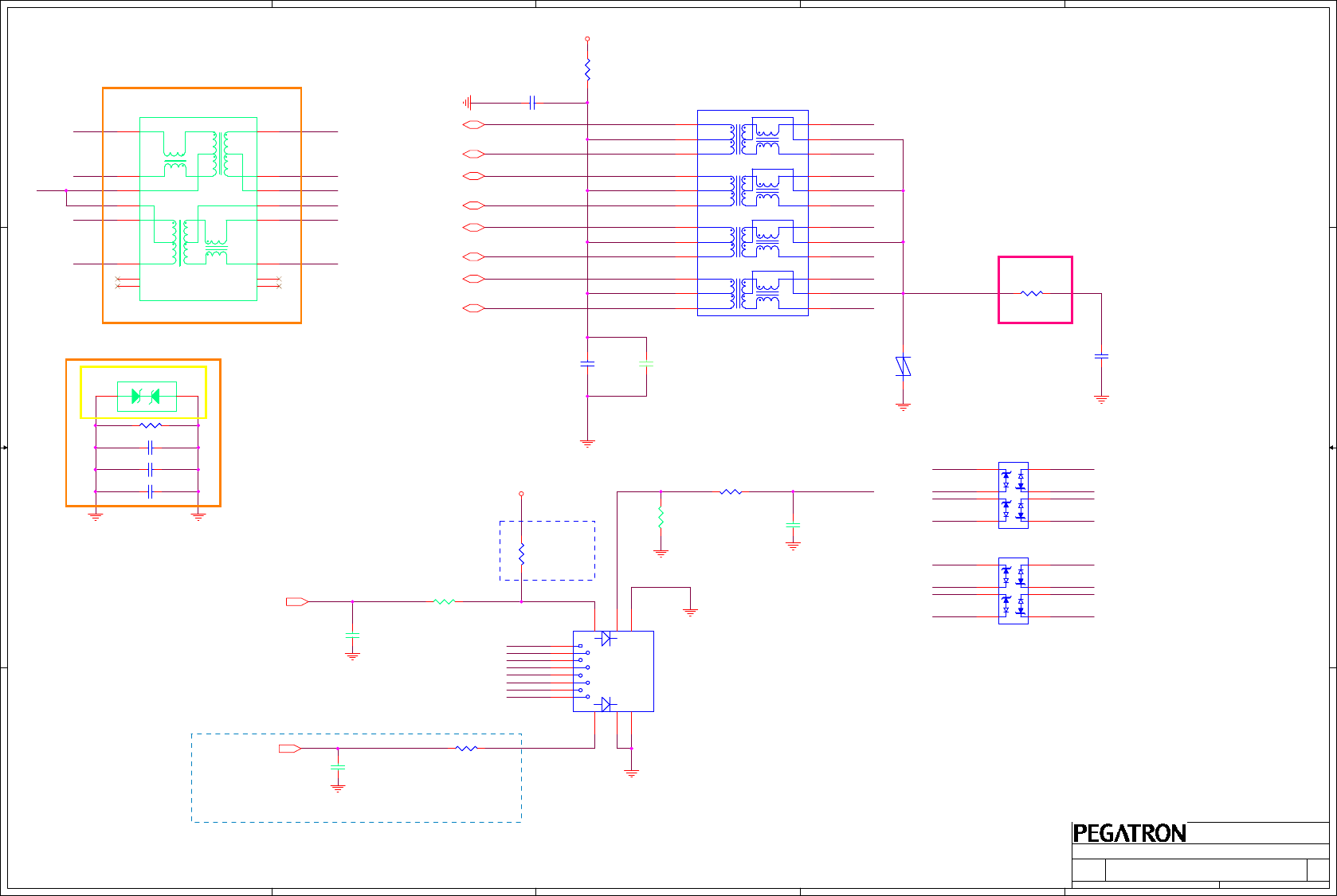Click the capacitor to ground right of horizontal resistor
The image size is (1337, 896).
tap(793, 525)
